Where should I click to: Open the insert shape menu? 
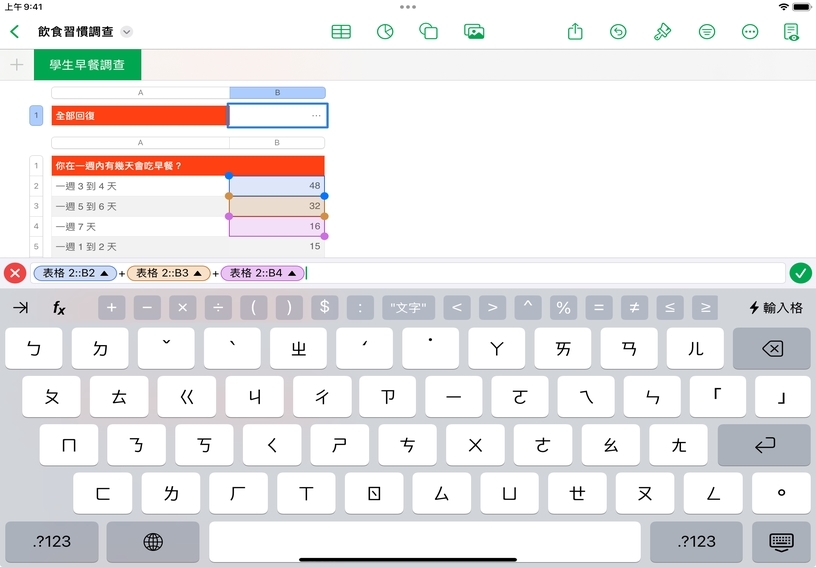(x=429, y=32)
